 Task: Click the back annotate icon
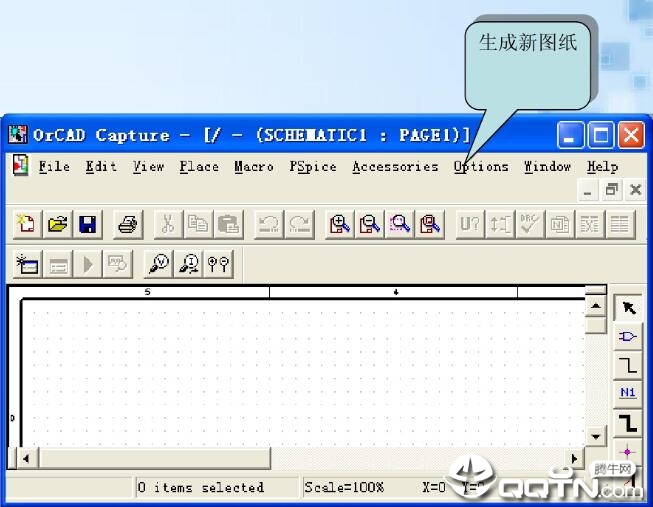[500, 225]
